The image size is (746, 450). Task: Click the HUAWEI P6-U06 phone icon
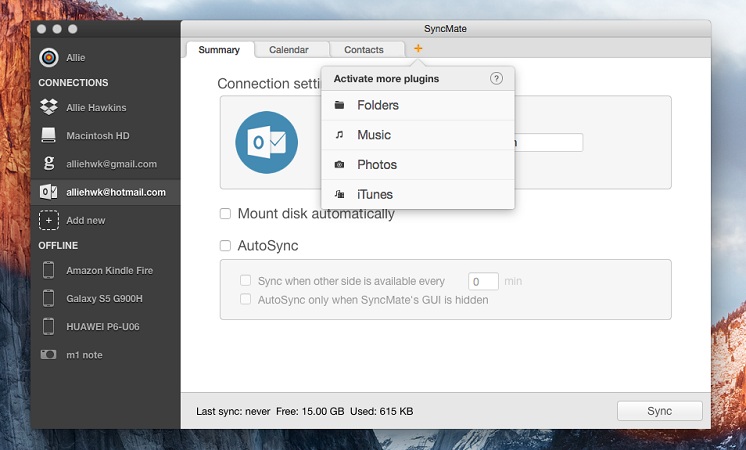(x=49, y=326)
